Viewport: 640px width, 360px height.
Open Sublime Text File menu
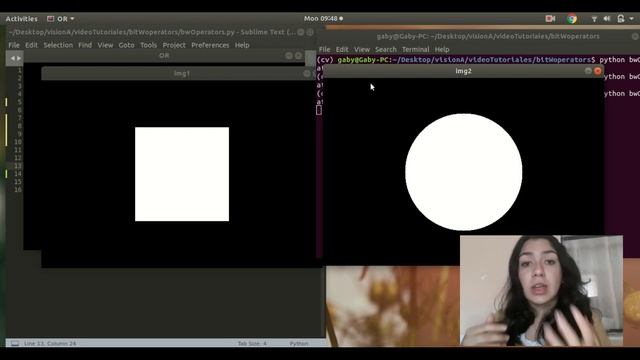[14, 45]
